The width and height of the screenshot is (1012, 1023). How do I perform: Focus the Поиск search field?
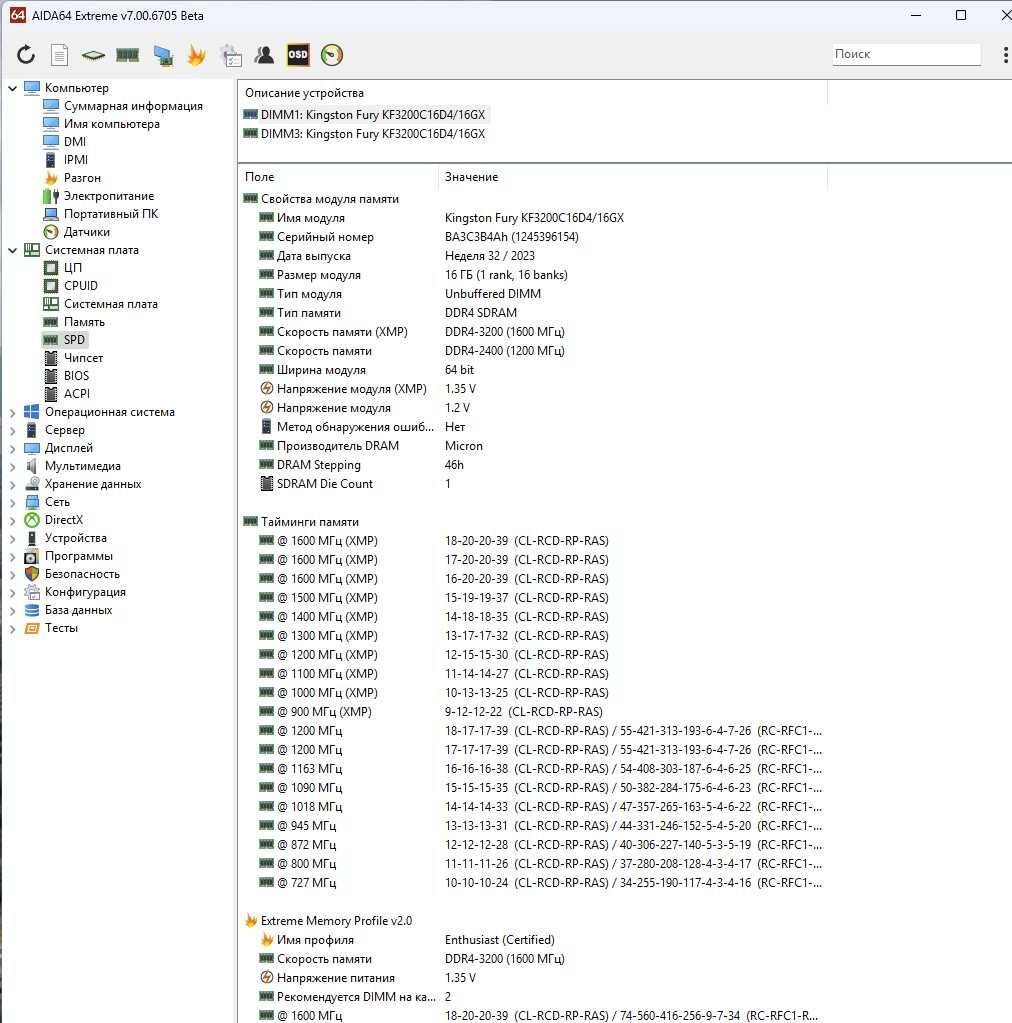[906, 54]
